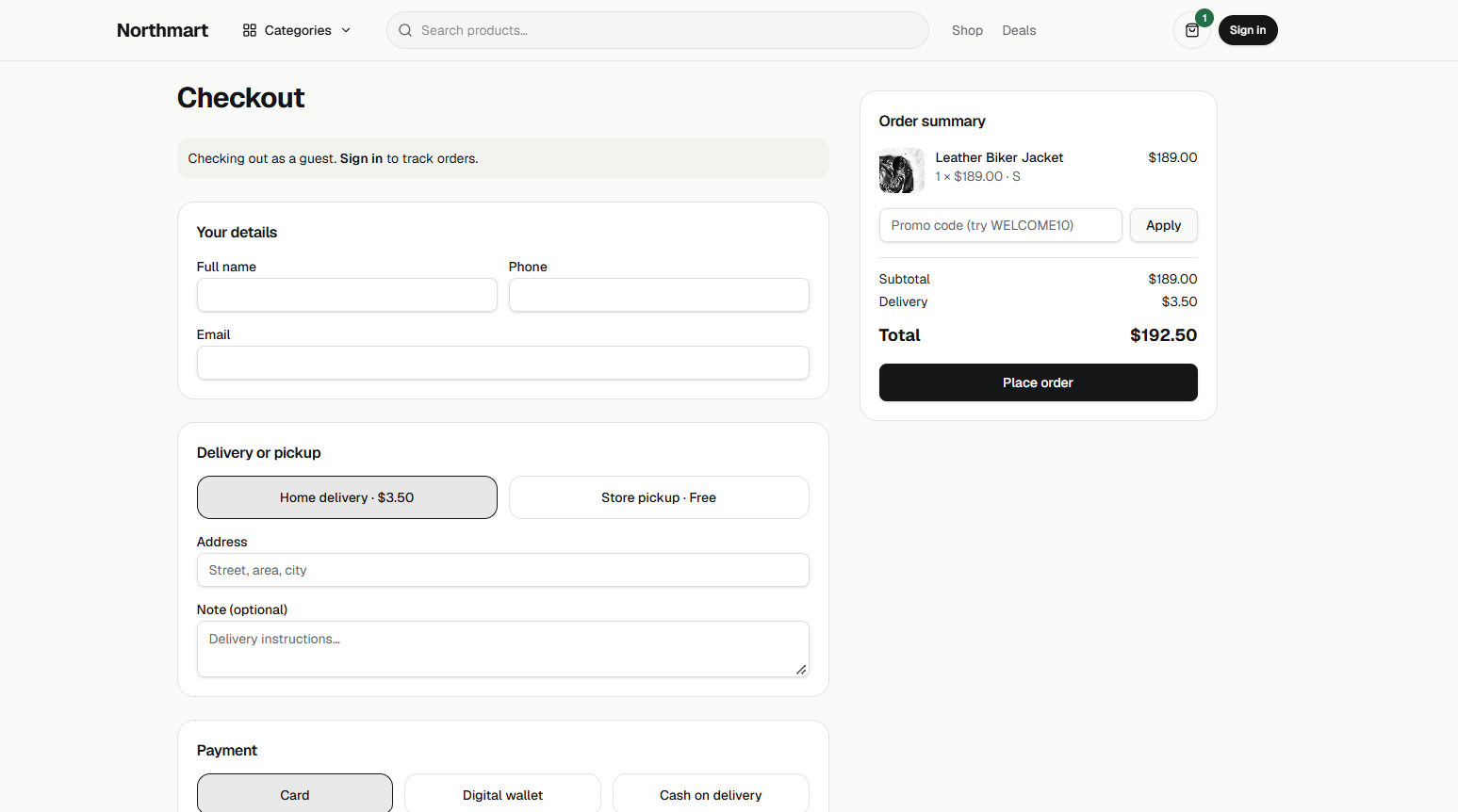Viewport: 1458px width, 812px height.
Task: Click the Full name input field
Action: click(347, 295)
